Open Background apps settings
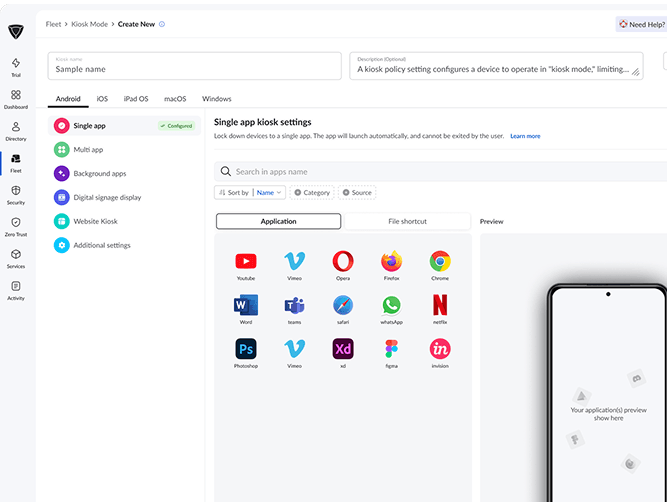 tap(124, 174)
